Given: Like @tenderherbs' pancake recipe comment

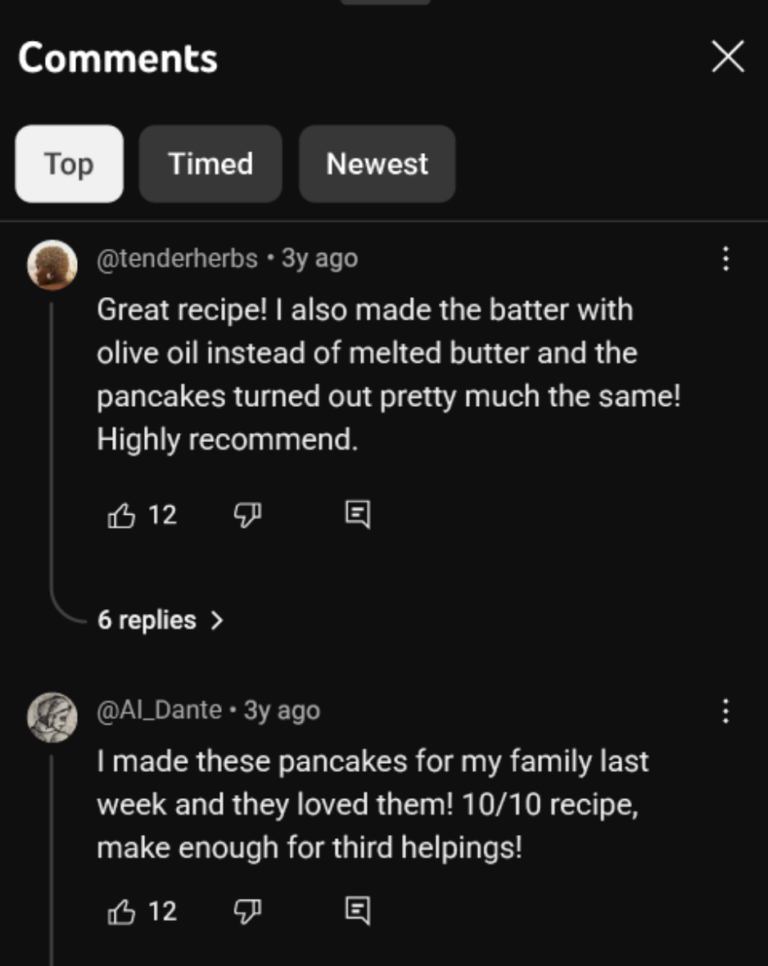Looking at the screenshot, I should [x=122, y=514].
